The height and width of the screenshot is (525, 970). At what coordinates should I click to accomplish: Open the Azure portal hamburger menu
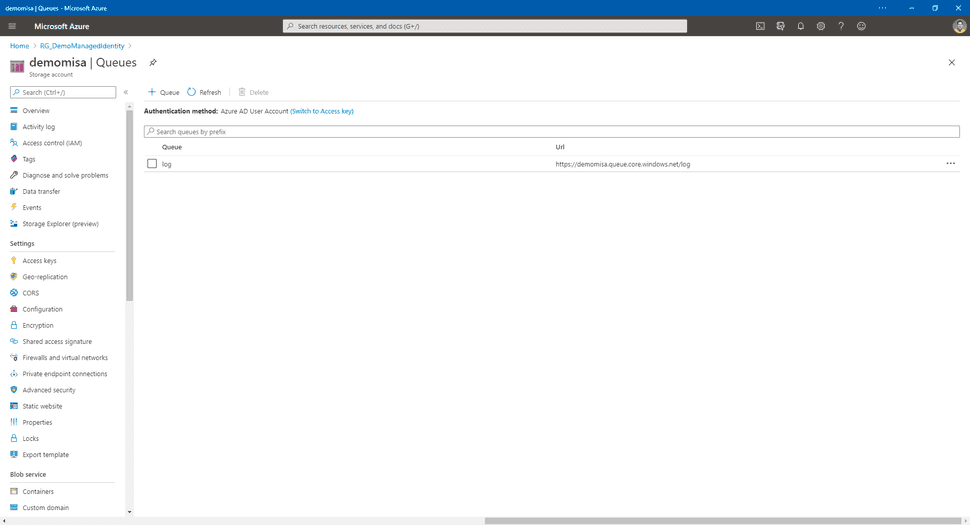point(12,26)
